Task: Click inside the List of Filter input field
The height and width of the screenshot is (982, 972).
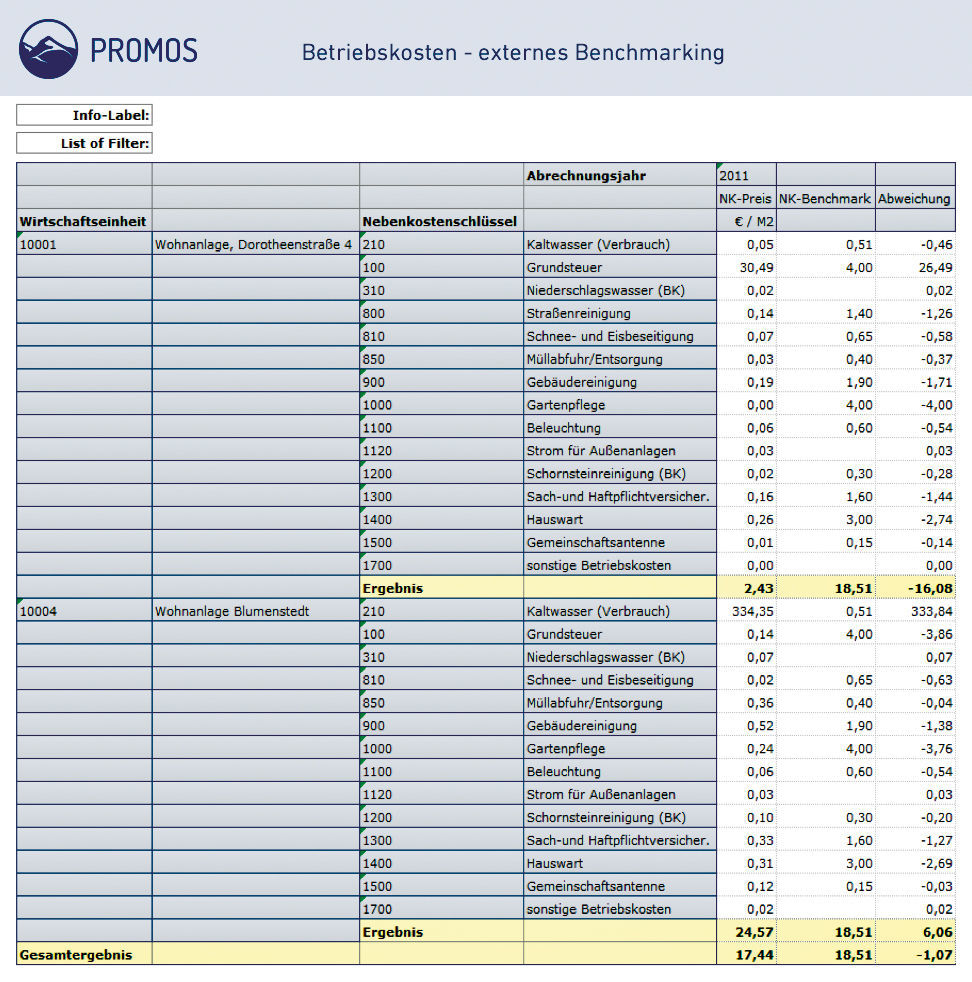Action: tap(83, 142)
